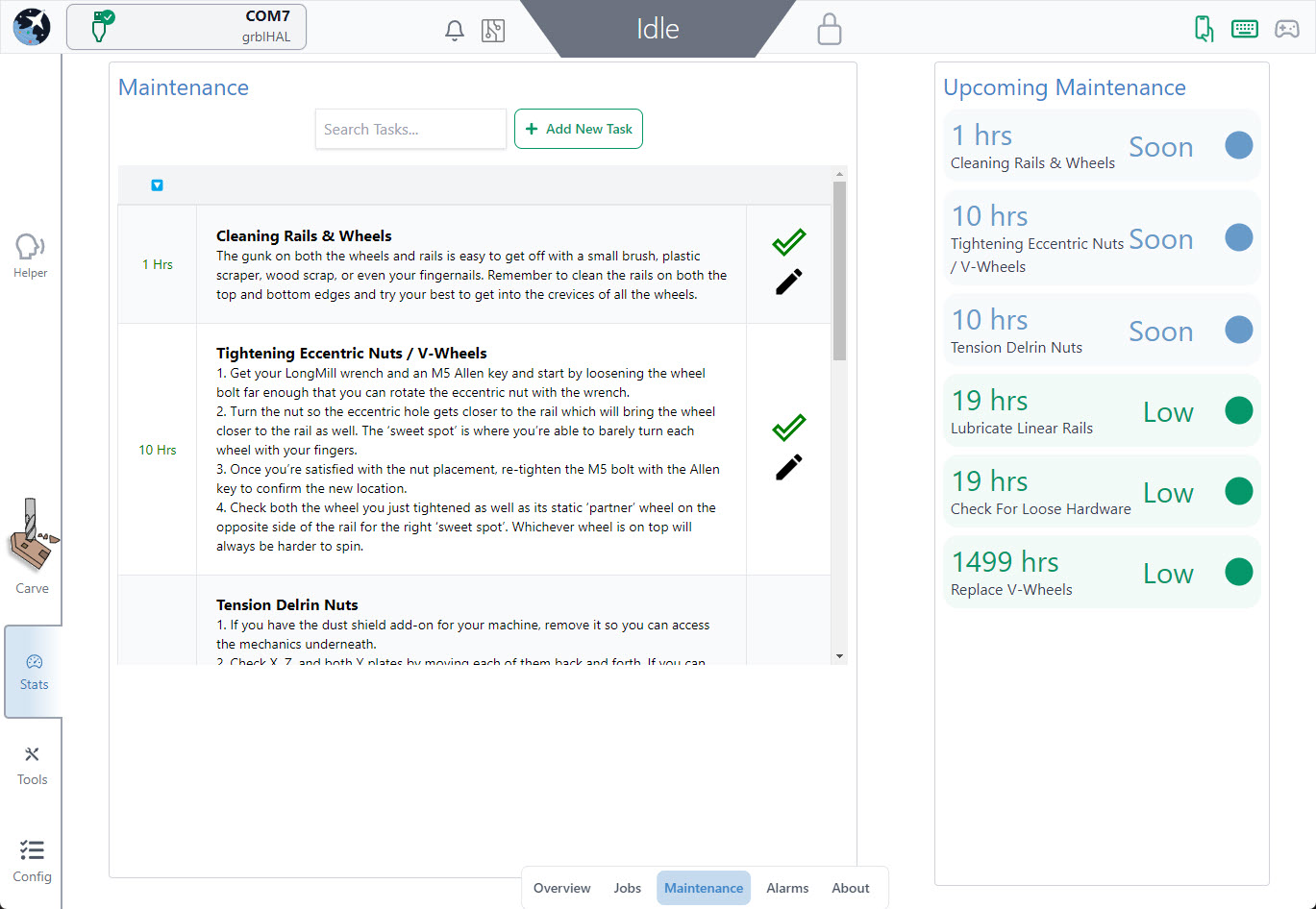This screenshot has width=1316, height=909.
Task: Mark Tightening Eccentric Nuts task as done
Action: coord(788,428)
